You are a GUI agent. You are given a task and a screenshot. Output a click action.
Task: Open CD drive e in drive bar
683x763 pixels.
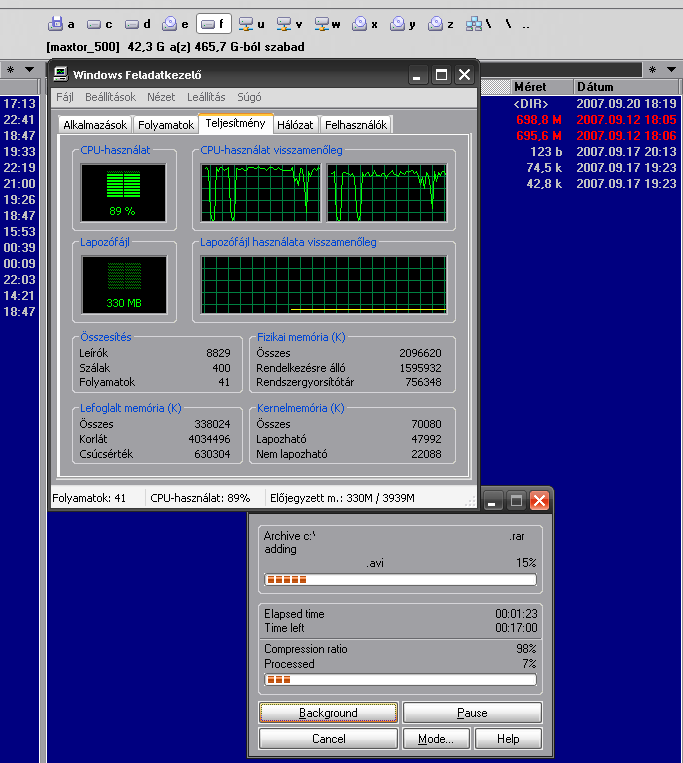coord(175,23)
